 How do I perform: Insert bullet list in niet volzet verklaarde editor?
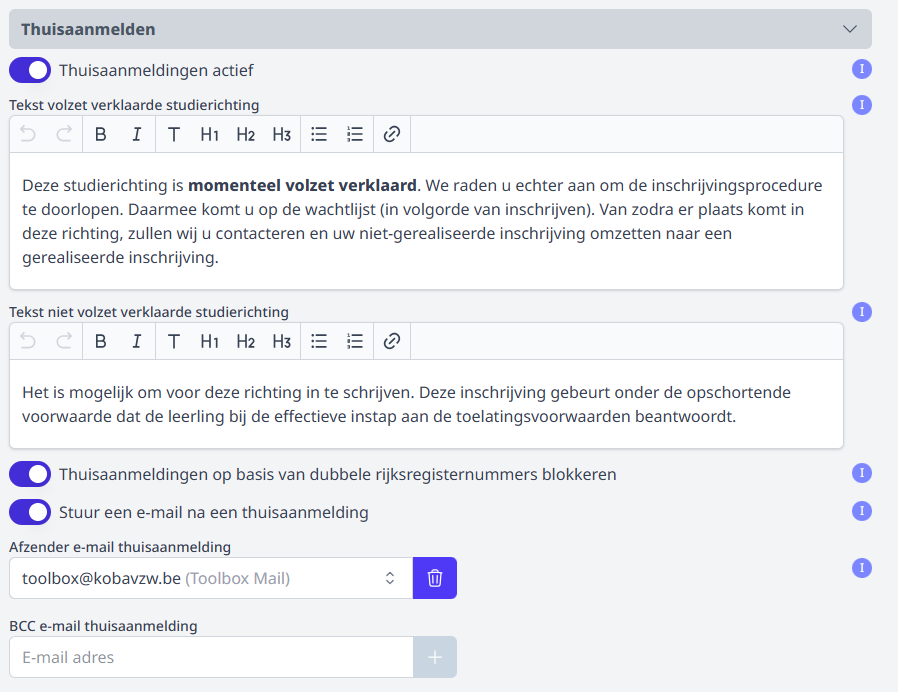tap(319, 341)
